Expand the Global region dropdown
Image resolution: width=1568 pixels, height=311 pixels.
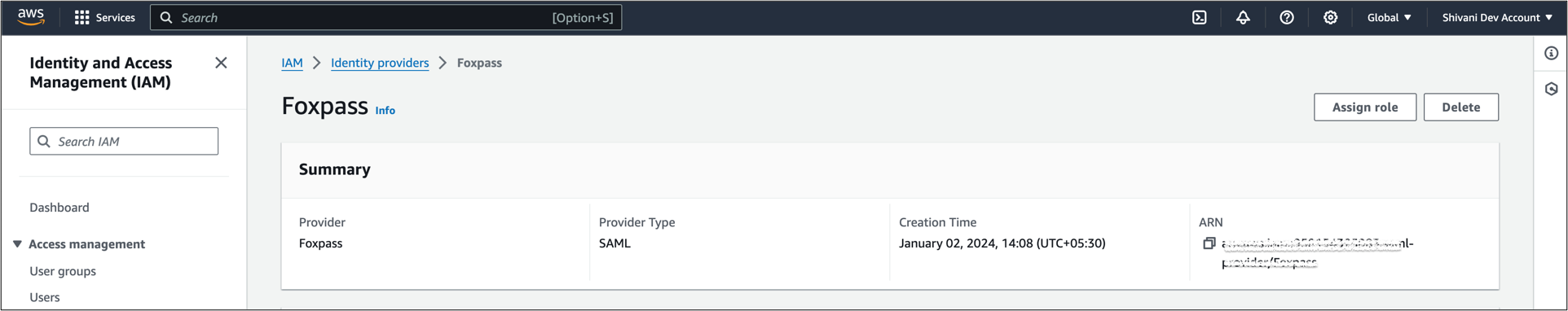[x=1389, y=17]
